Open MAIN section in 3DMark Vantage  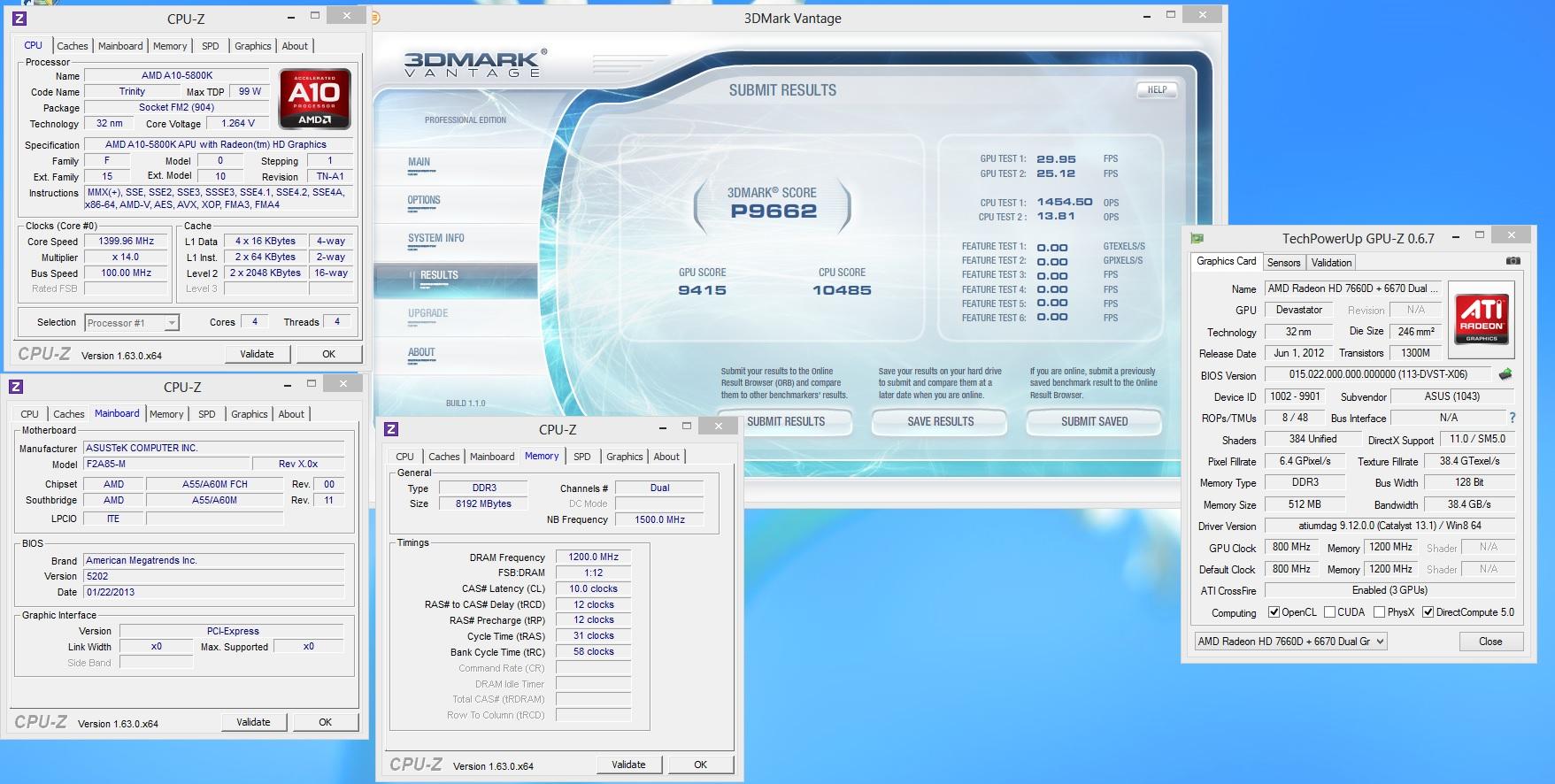(420, 162)
